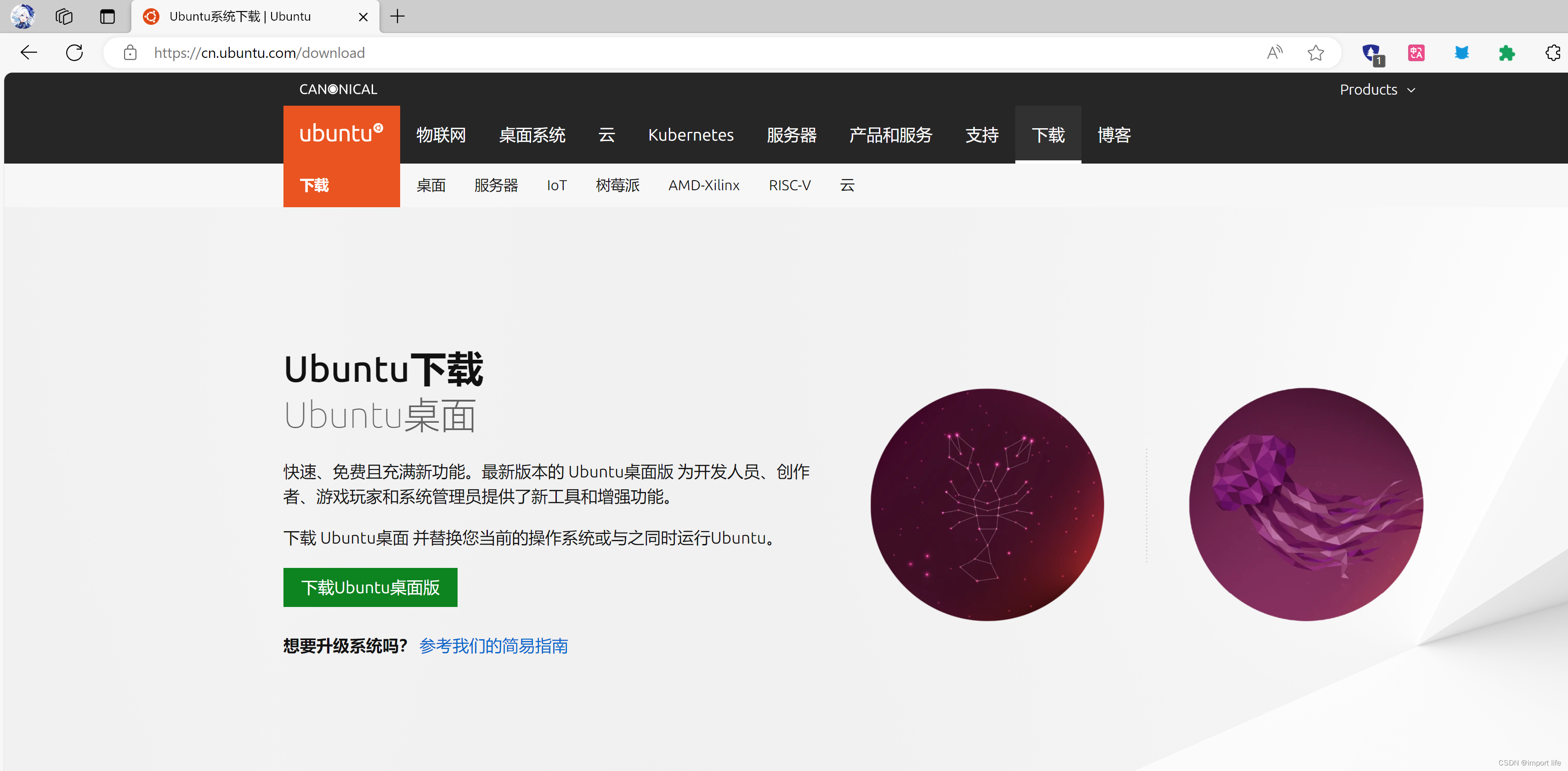Open the 桌面系统 navigation menu
The height and width of the screenshot is (771, 1568).
[x=532, y=135]
